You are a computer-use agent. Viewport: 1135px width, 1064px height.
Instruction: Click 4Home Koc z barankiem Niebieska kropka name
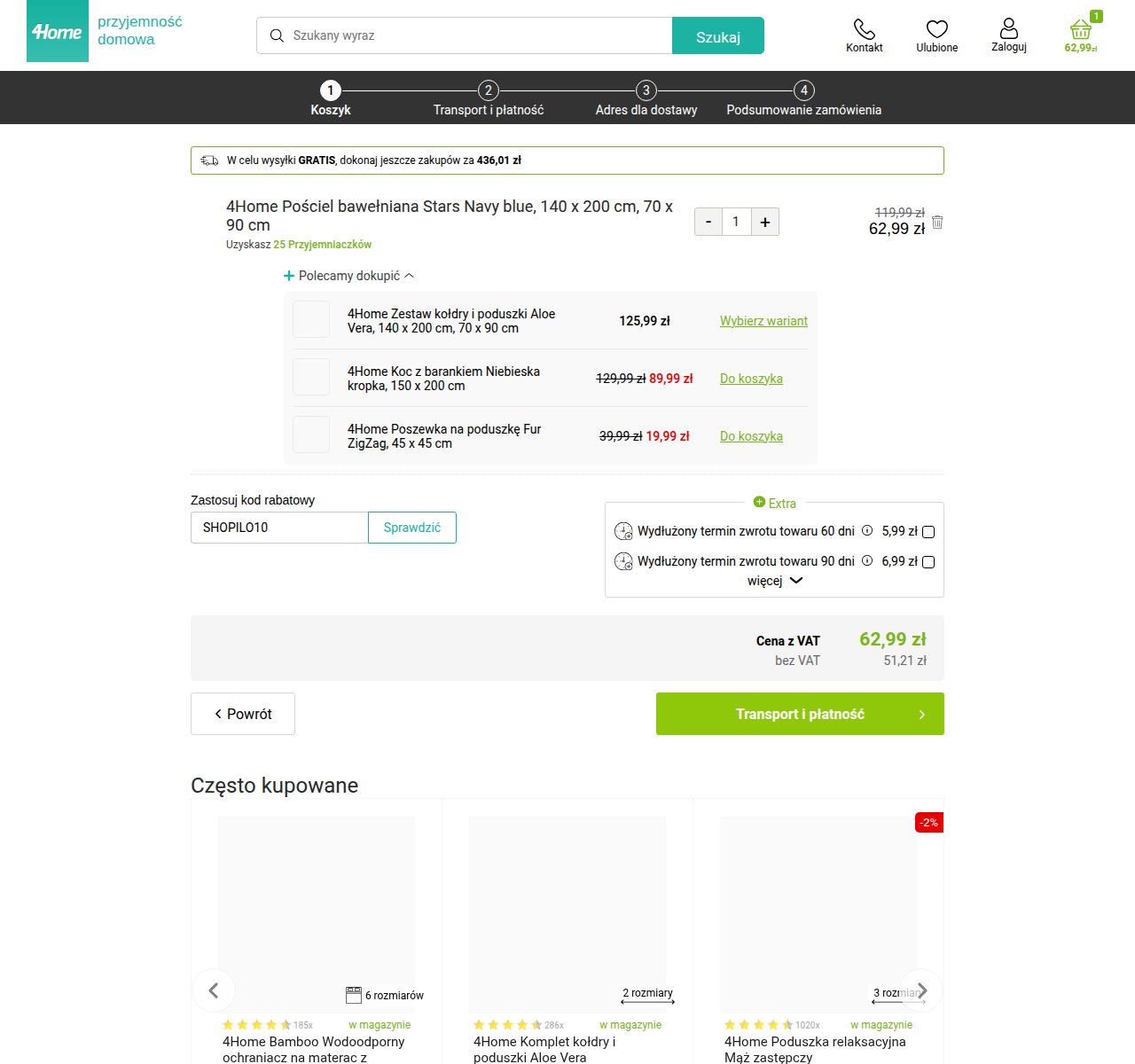tap(443, 379)
